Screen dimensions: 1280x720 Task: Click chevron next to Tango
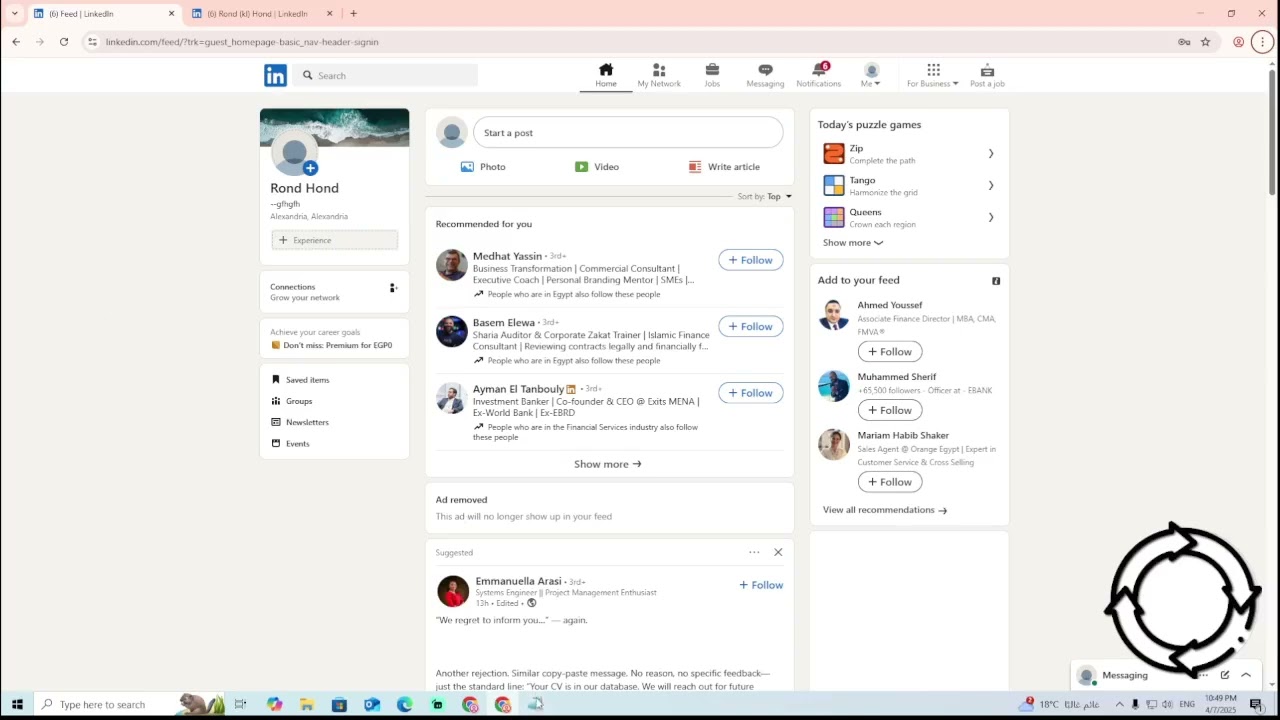[991, 186]
